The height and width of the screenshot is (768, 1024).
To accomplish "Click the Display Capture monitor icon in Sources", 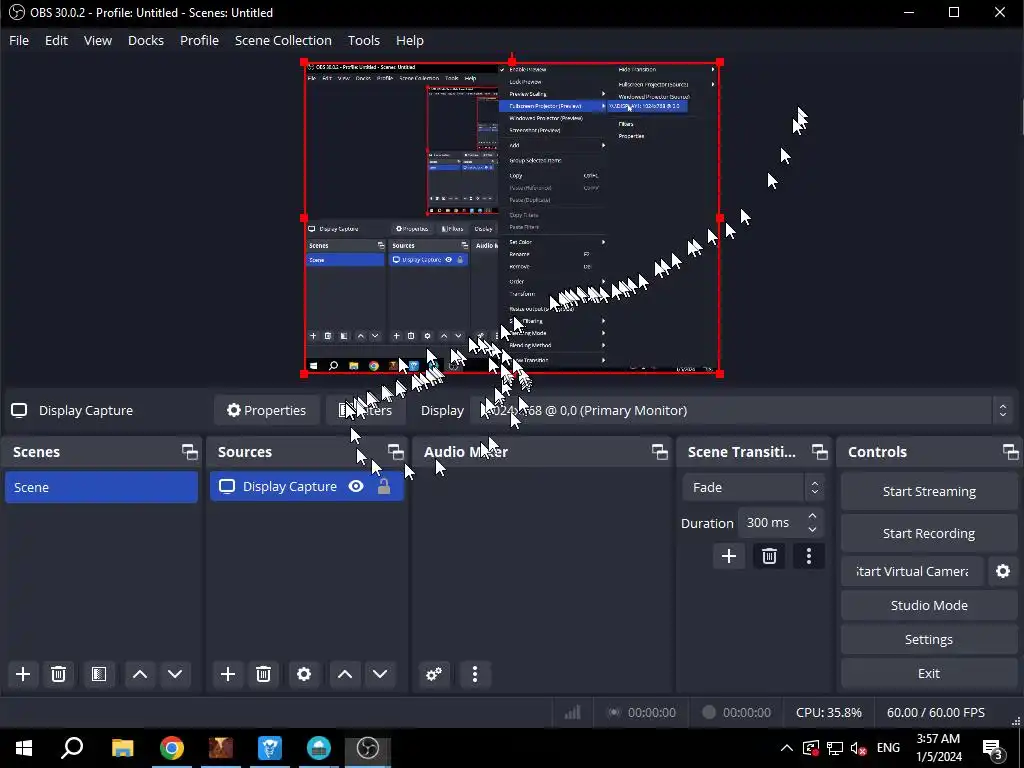I will point(227,487).
